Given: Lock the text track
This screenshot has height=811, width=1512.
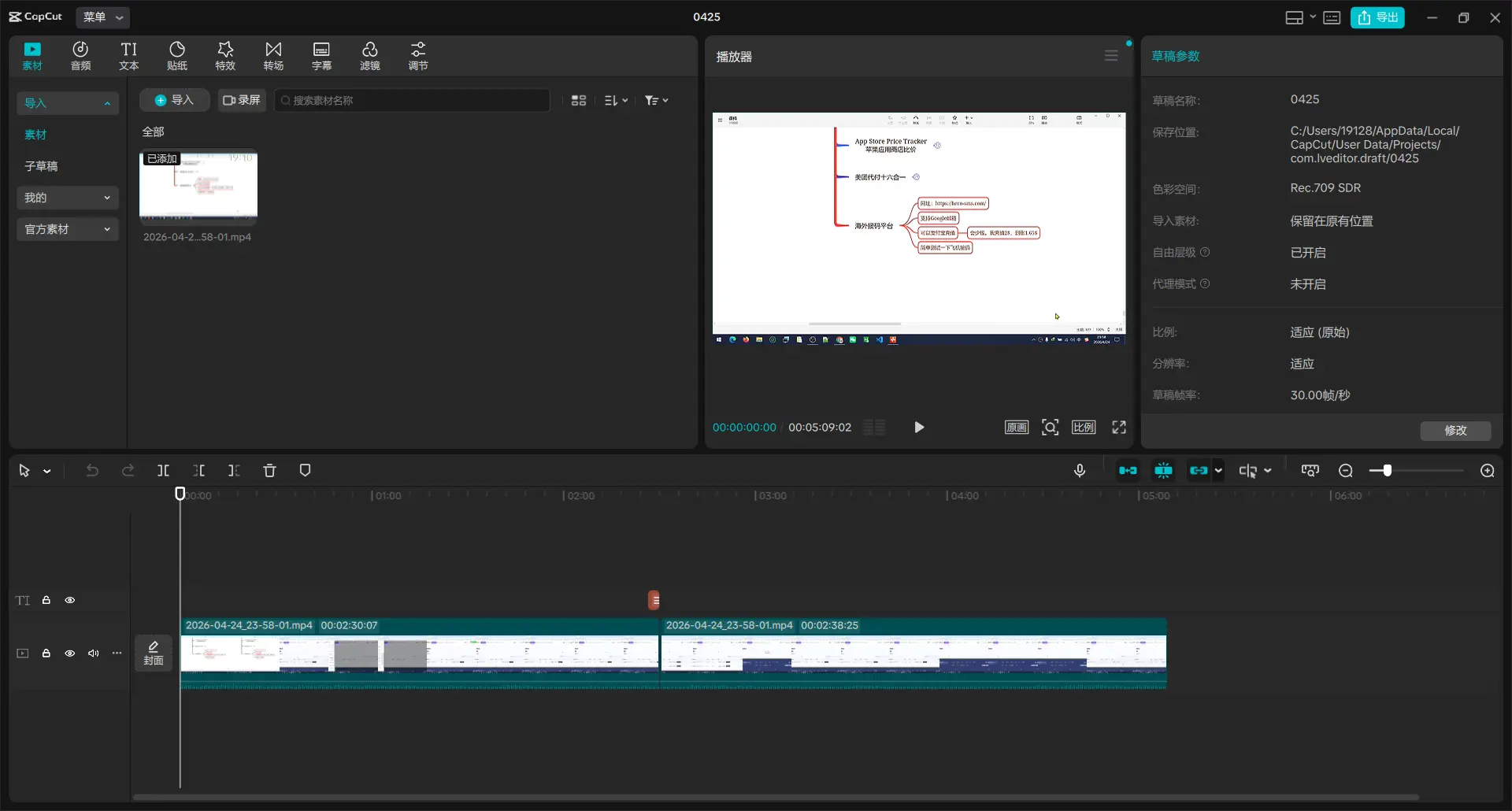Looking at the screenshot, I should pyautogui.click(x=46, y=601).
